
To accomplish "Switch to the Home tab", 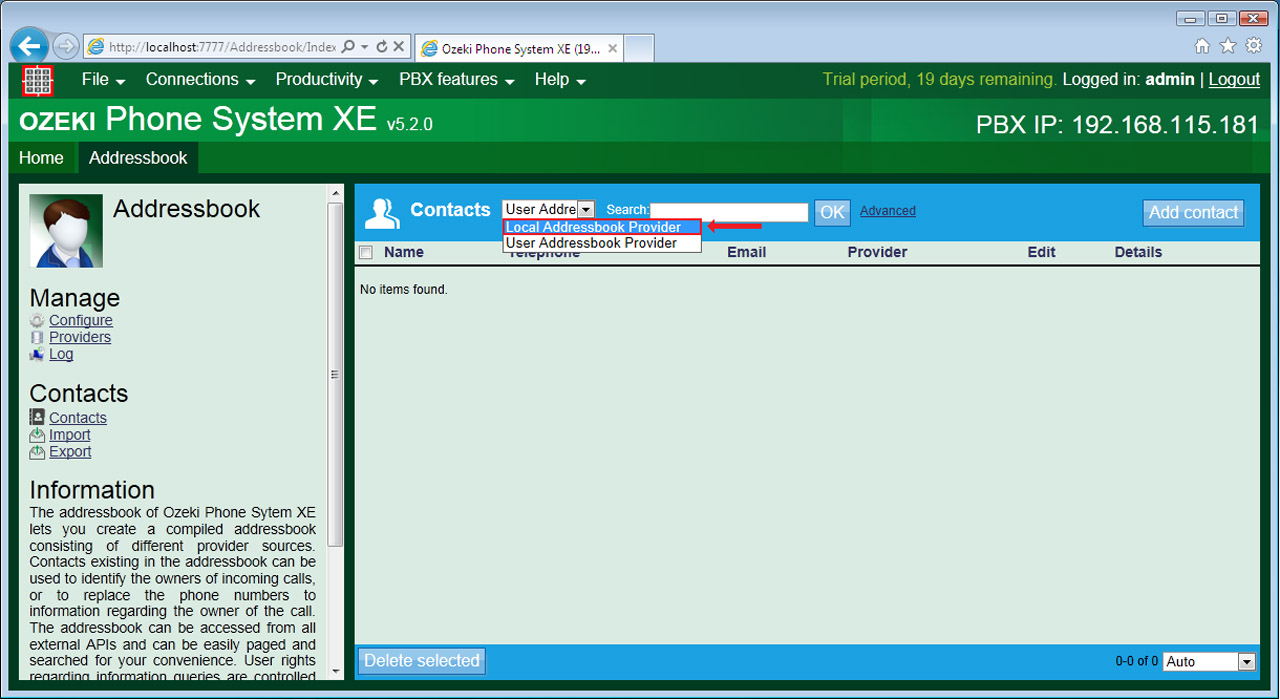I will click(41, 158).
